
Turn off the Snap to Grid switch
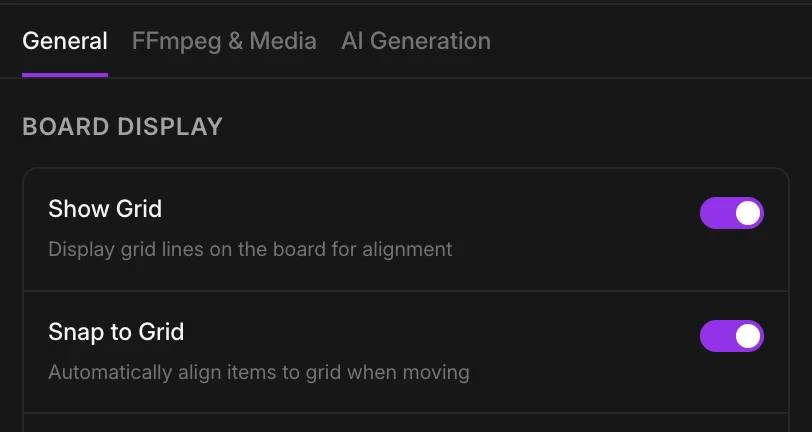click(x=731, y=336)
